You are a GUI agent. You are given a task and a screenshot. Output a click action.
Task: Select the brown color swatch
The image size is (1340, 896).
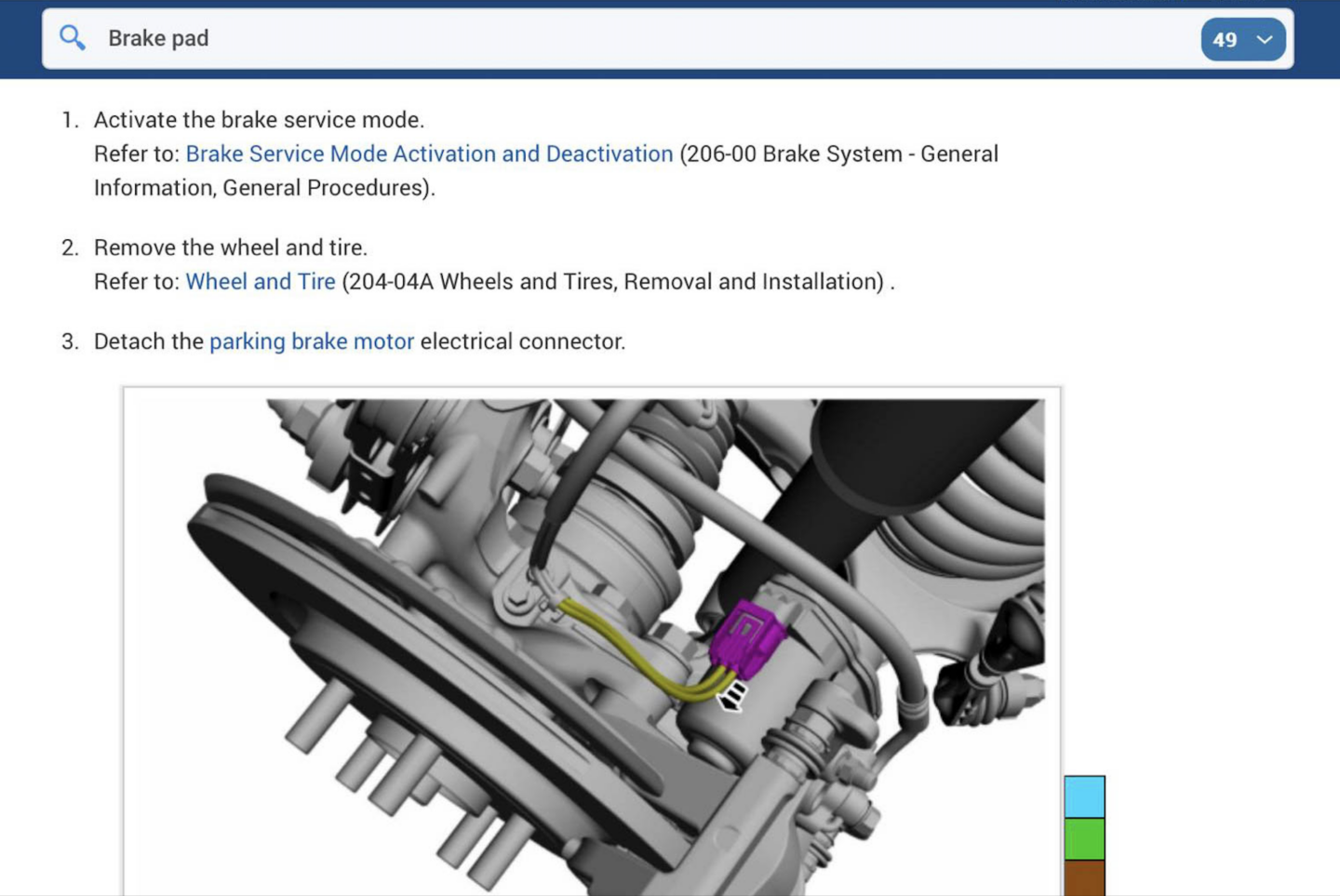point(1084,877)
